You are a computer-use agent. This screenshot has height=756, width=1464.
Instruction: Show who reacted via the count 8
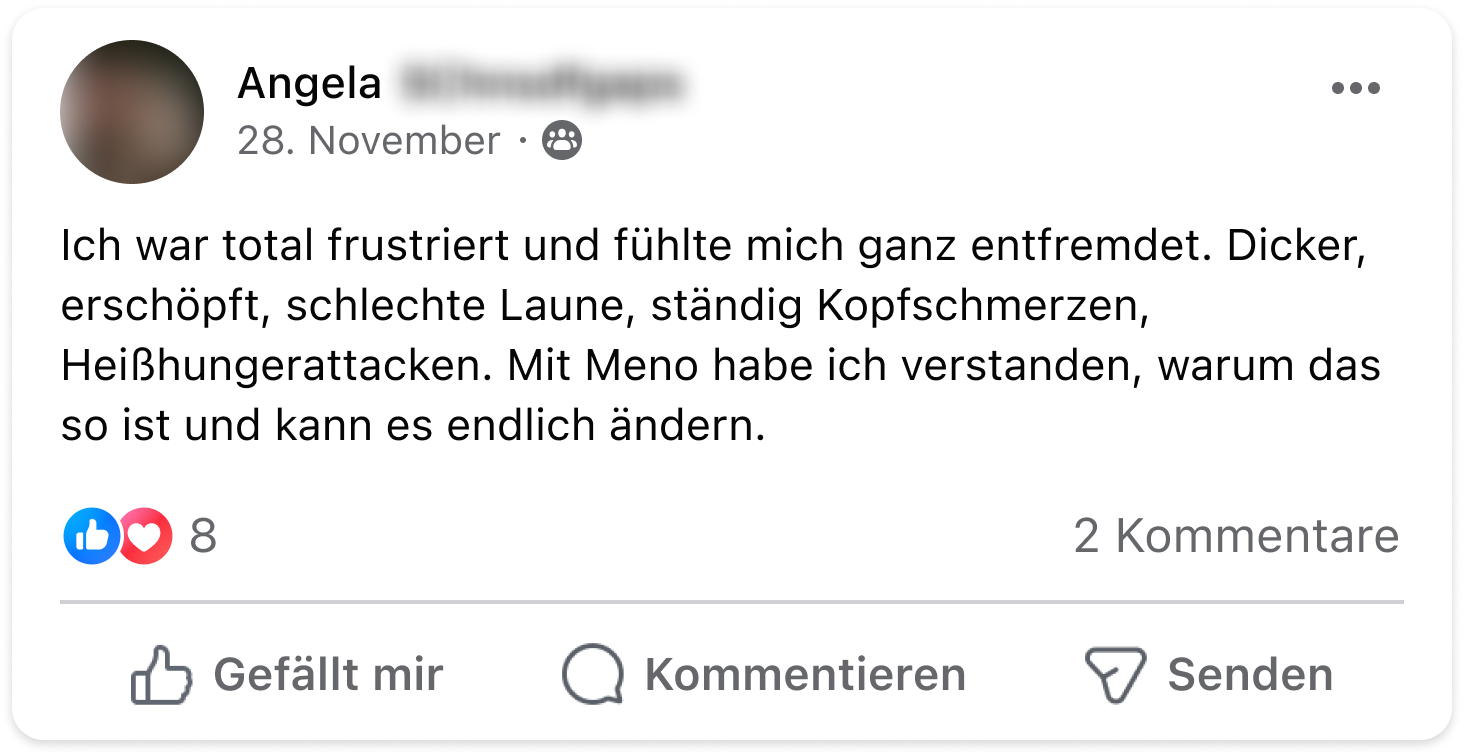[x=203, y=537]
